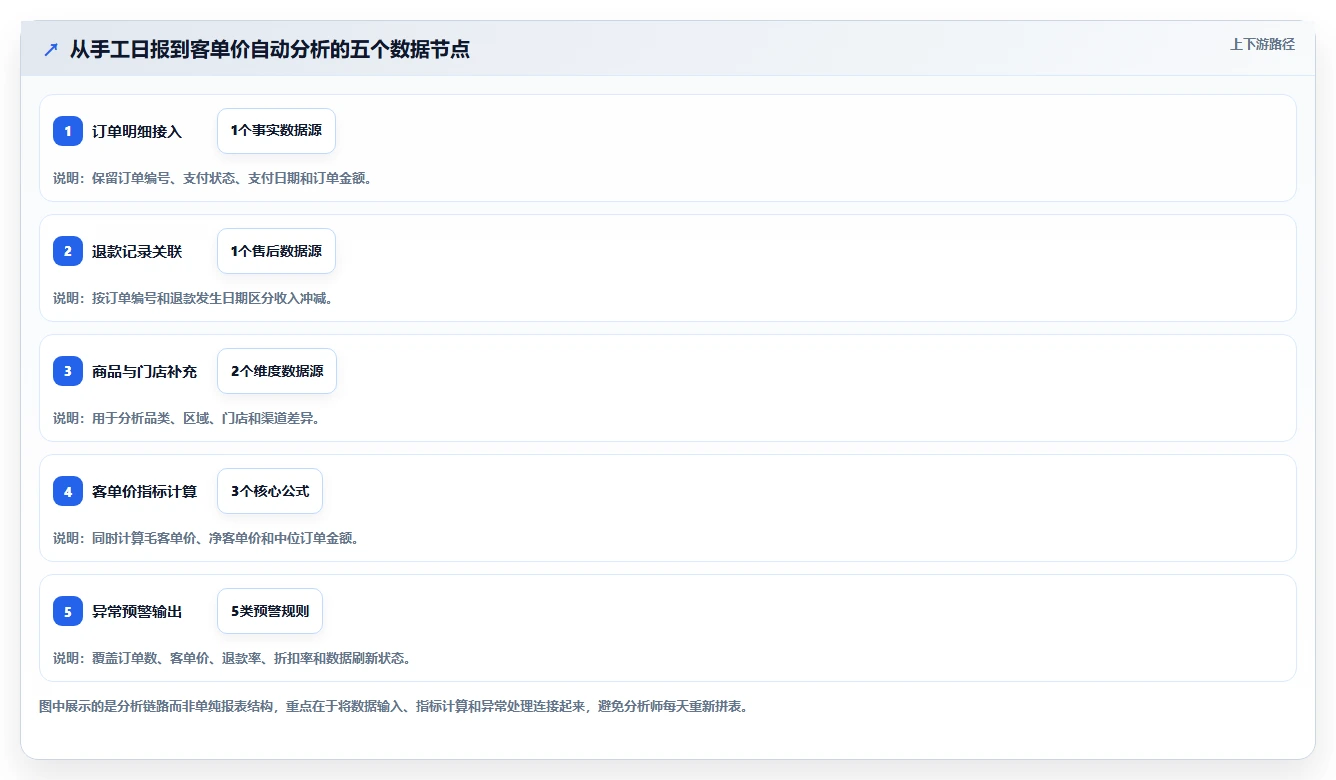1336x780 pixels.
Task: Click the footer note starting 图中展示的是分析链路
Action: [393, 706]
